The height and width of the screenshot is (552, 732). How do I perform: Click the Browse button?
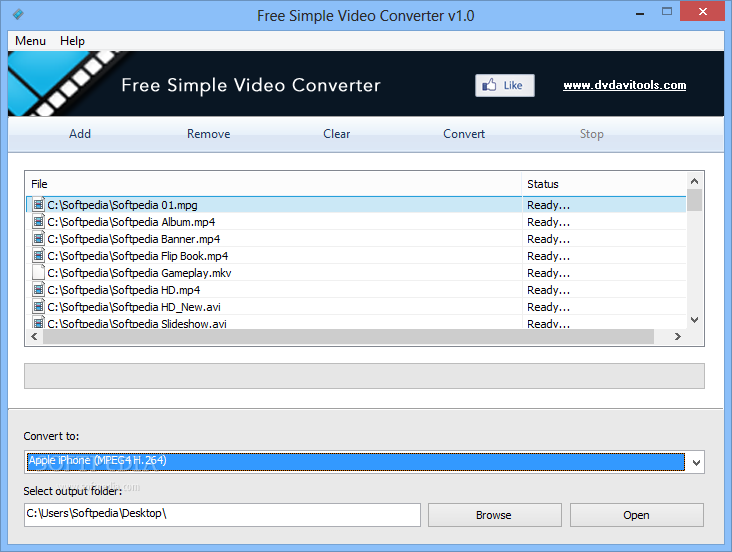coord(494,515)
